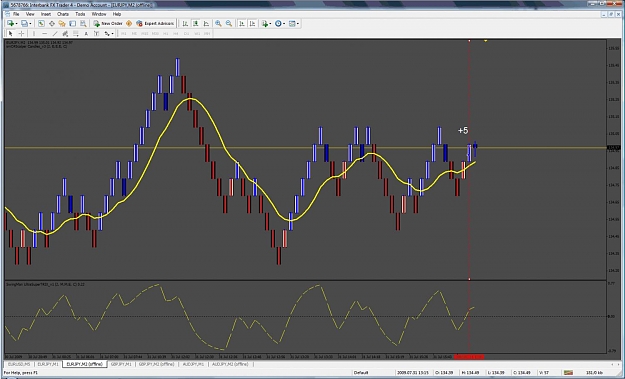The image size is (625, 379).
Task: Select the Cursor arrow tool
Action: tap(11, 33)
